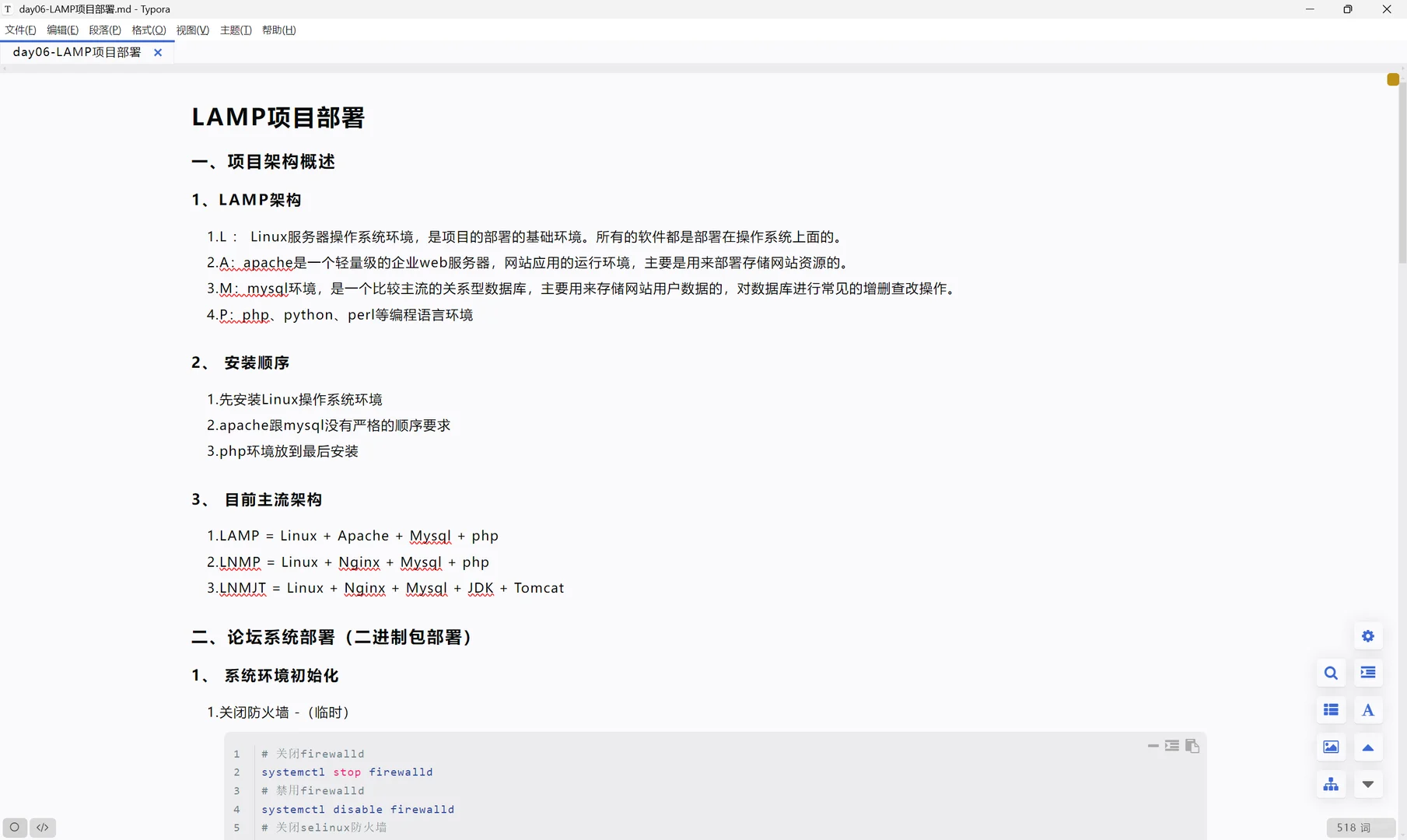Click the line starting with 1.L: Linux服务器操作系统环境
This screenshot has width=1407, height=840.
click(526, 237)
